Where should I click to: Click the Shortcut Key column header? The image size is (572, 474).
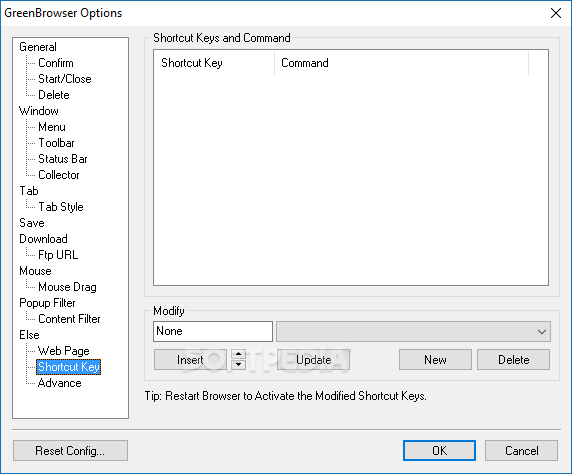[x=214, y=63]
